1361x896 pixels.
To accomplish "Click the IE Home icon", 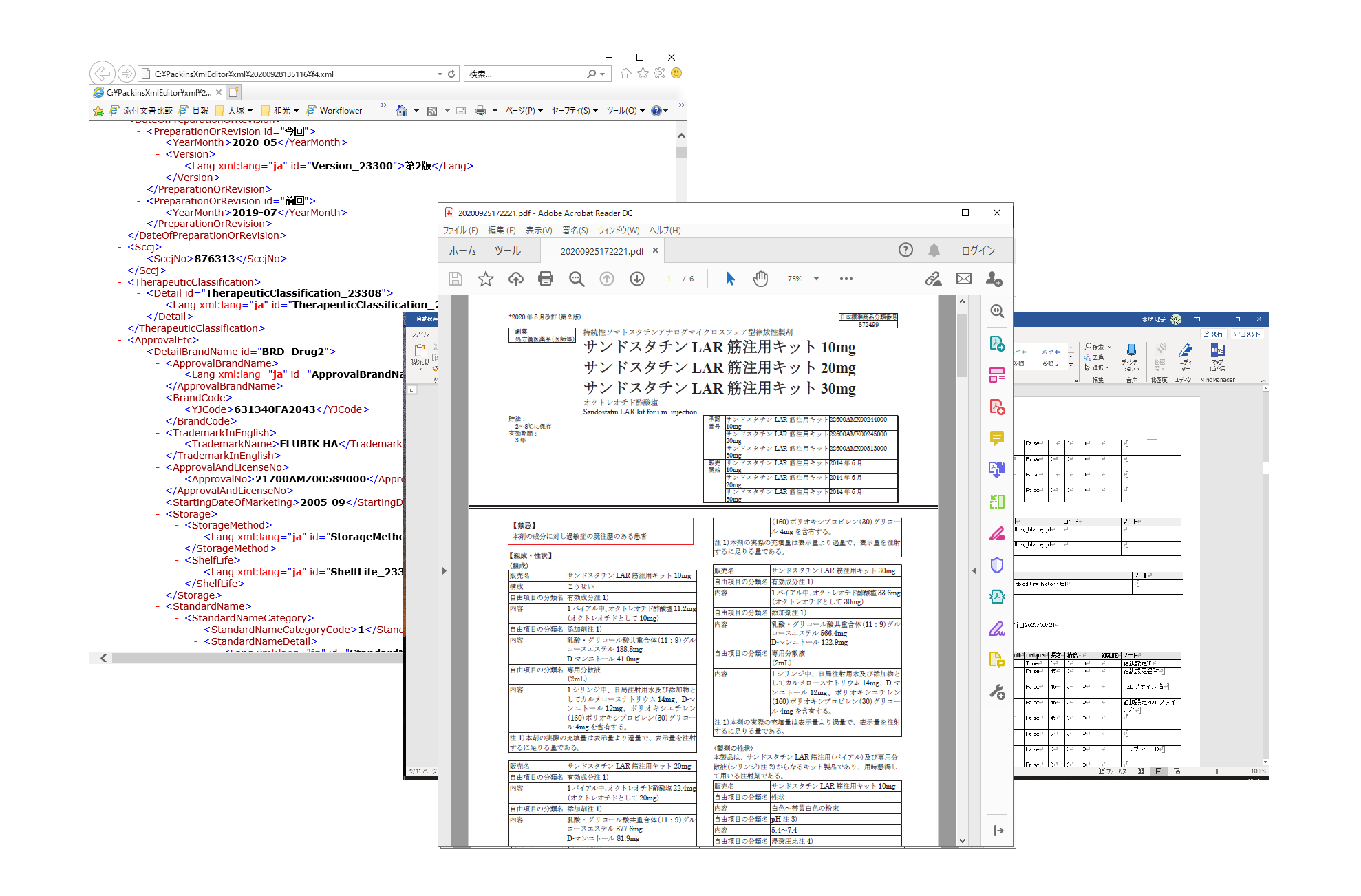I will (x=626, y=74).
